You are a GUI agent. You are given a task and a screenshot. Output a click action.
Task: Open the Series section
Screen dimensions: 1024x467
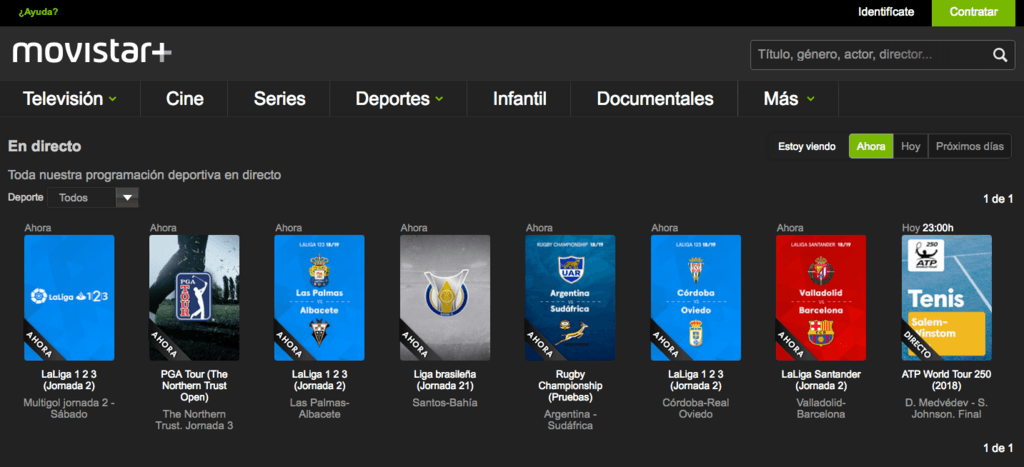pyautogui.click(x=279, y=99)
